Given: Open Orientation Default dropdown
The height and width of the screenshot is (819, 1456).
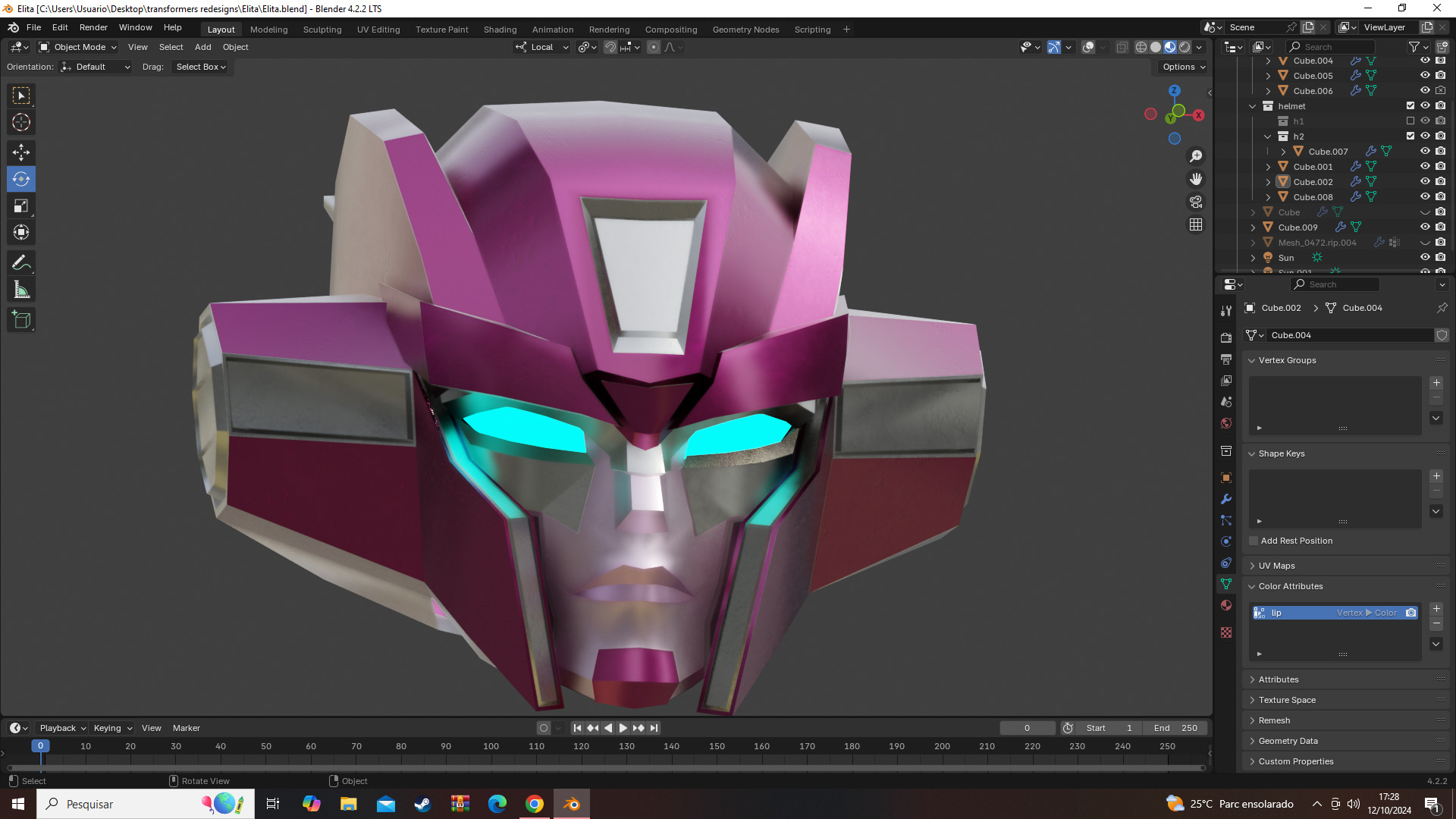Looking at the screenshot, I should click(96, 67).
